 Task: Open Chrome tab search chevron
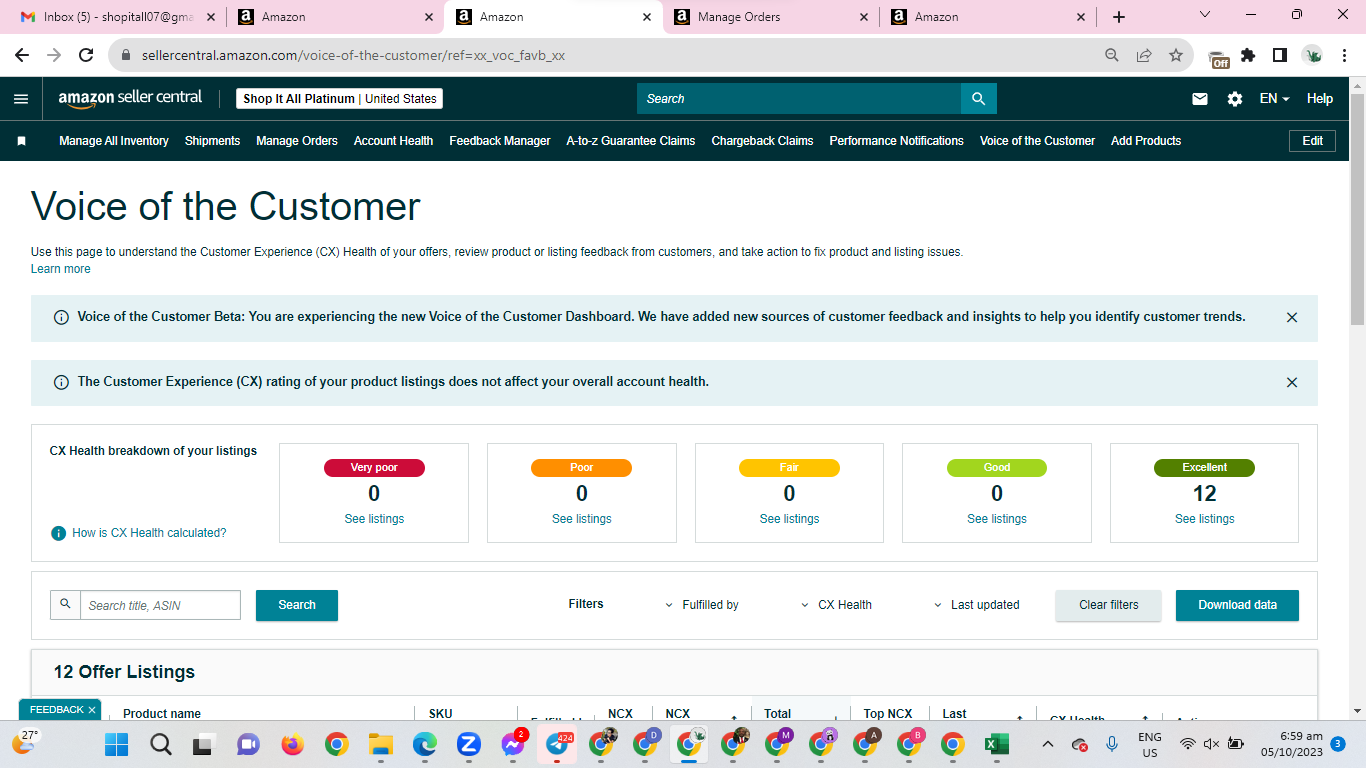1205,15
